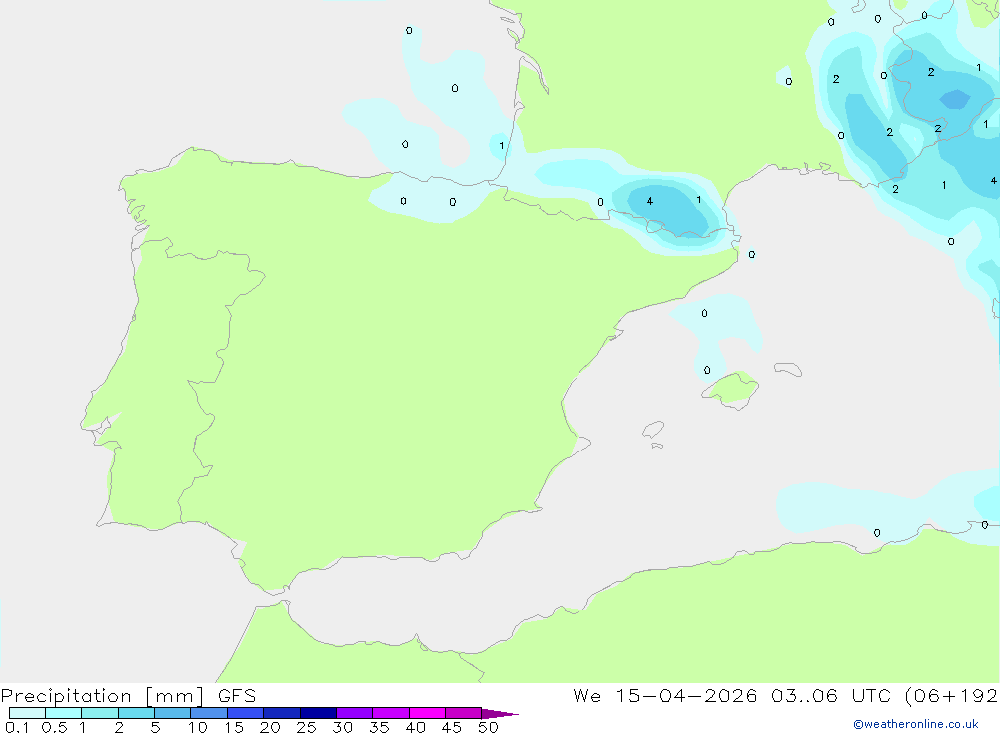Pick the 25–30 mm legend swatch
Viewport: 1000px width, 733px height.
coord(318,713)
